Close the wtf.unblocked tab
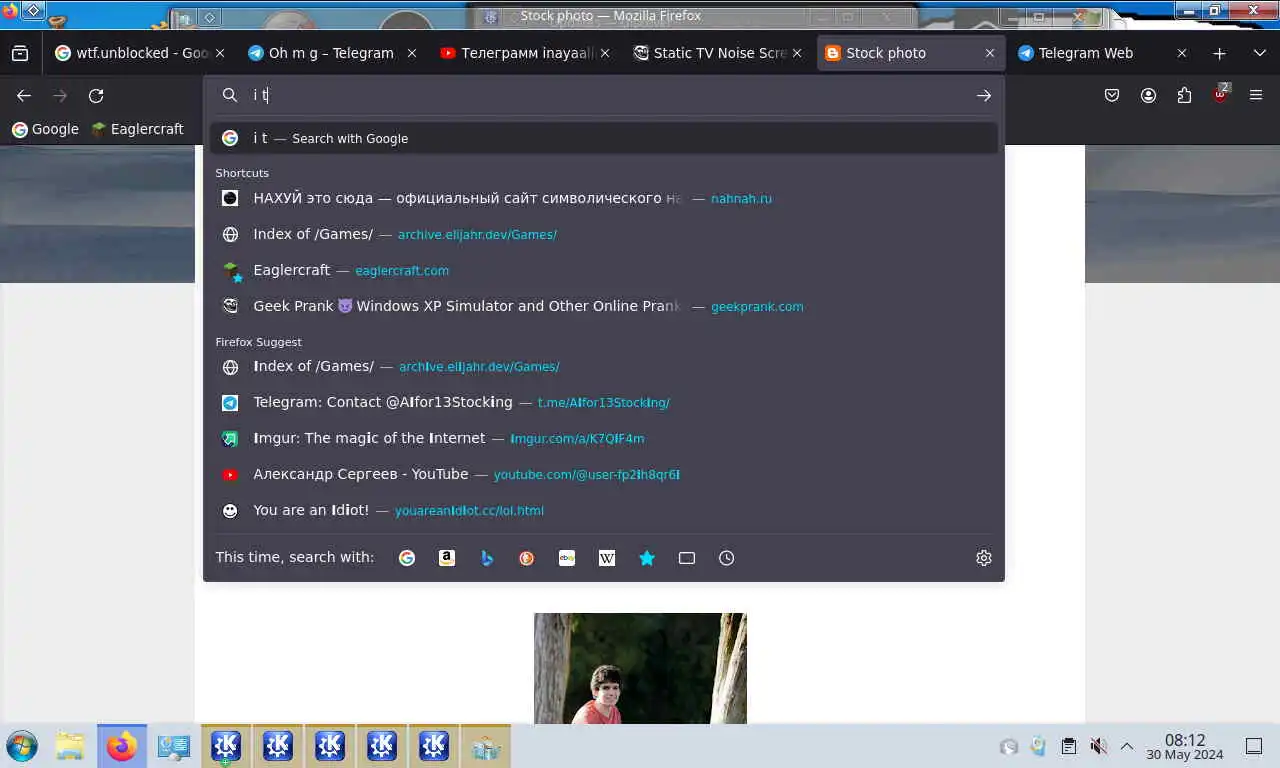This screenshot has height=768, width=1280. (220, 53)
